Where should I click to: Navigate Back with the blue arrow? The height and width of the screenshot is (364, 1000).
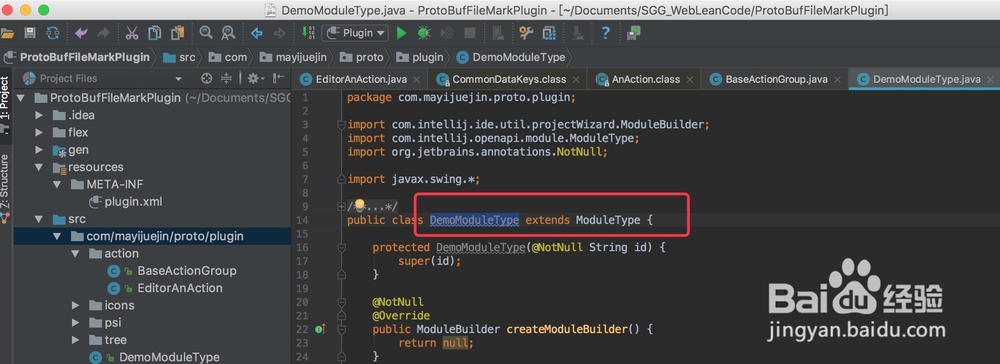click(x=256, y=33)
